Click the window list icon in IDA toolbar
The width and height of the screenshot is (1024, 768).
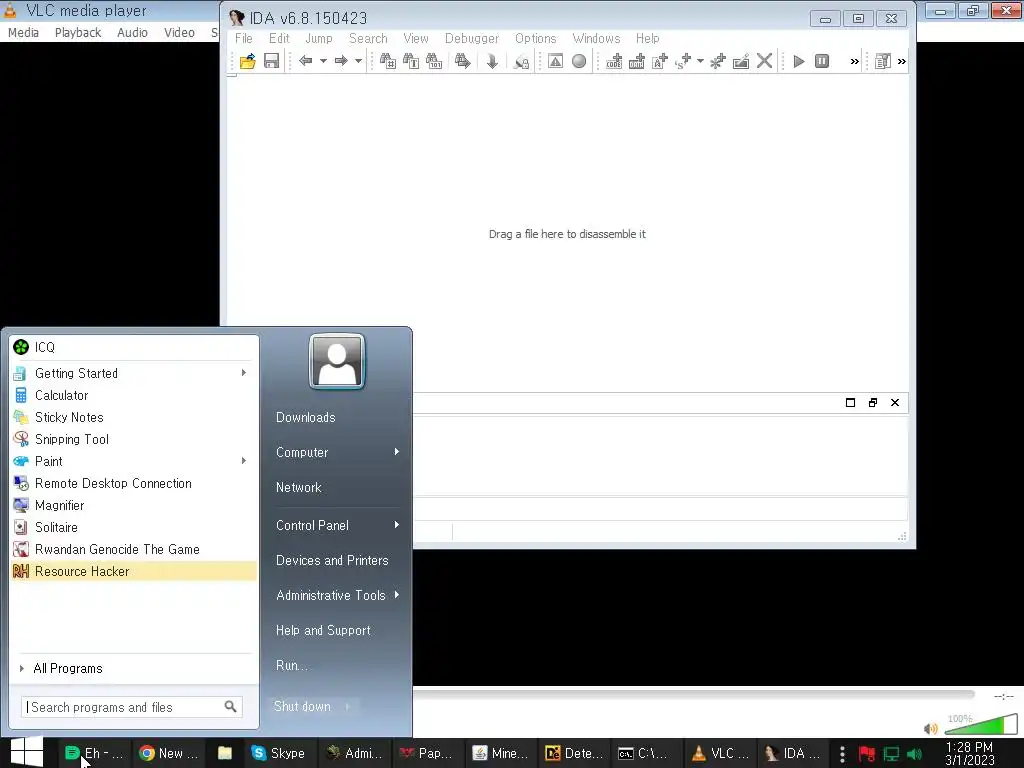(882, 61)
